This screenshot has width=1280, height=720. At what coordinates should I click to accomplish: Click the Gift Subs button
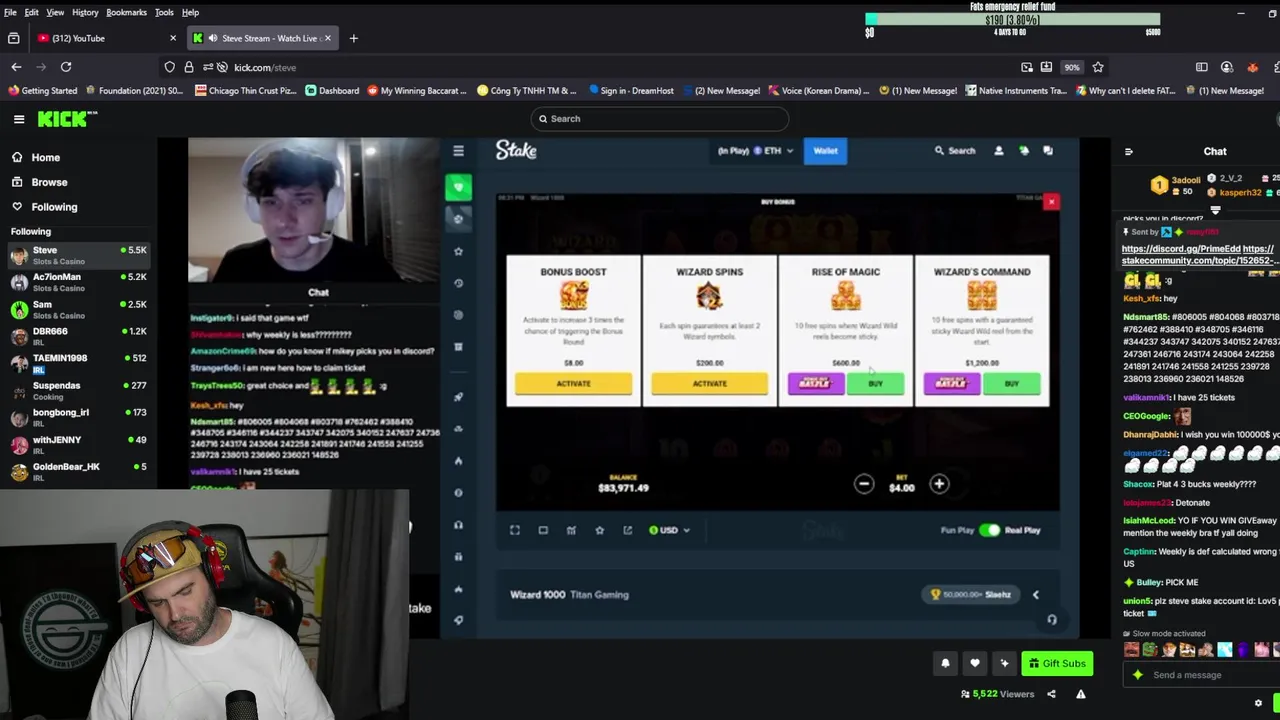coord(1057,664)
